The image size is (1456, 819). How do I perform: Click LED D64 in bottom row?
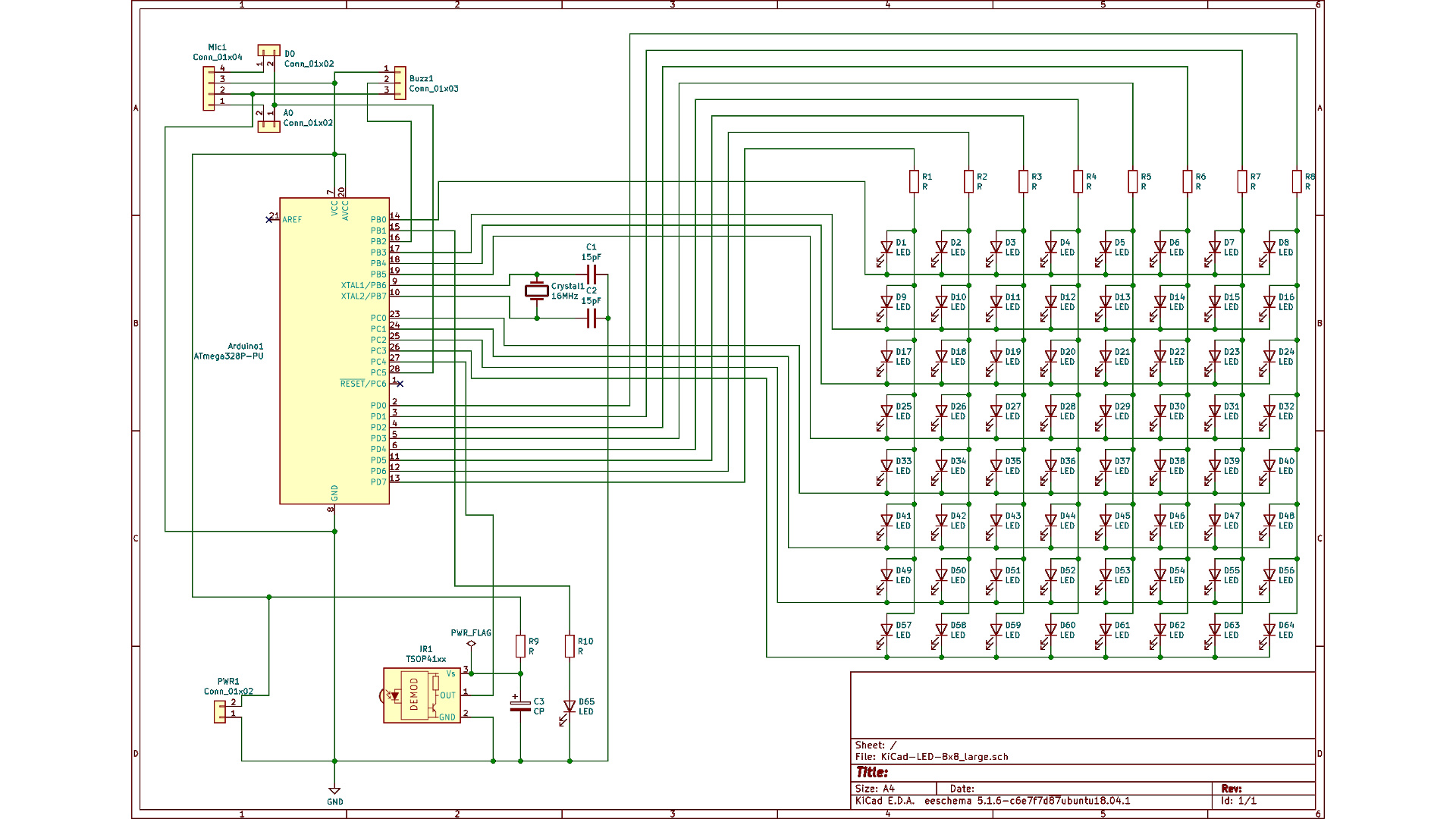tap(1269, 630)
